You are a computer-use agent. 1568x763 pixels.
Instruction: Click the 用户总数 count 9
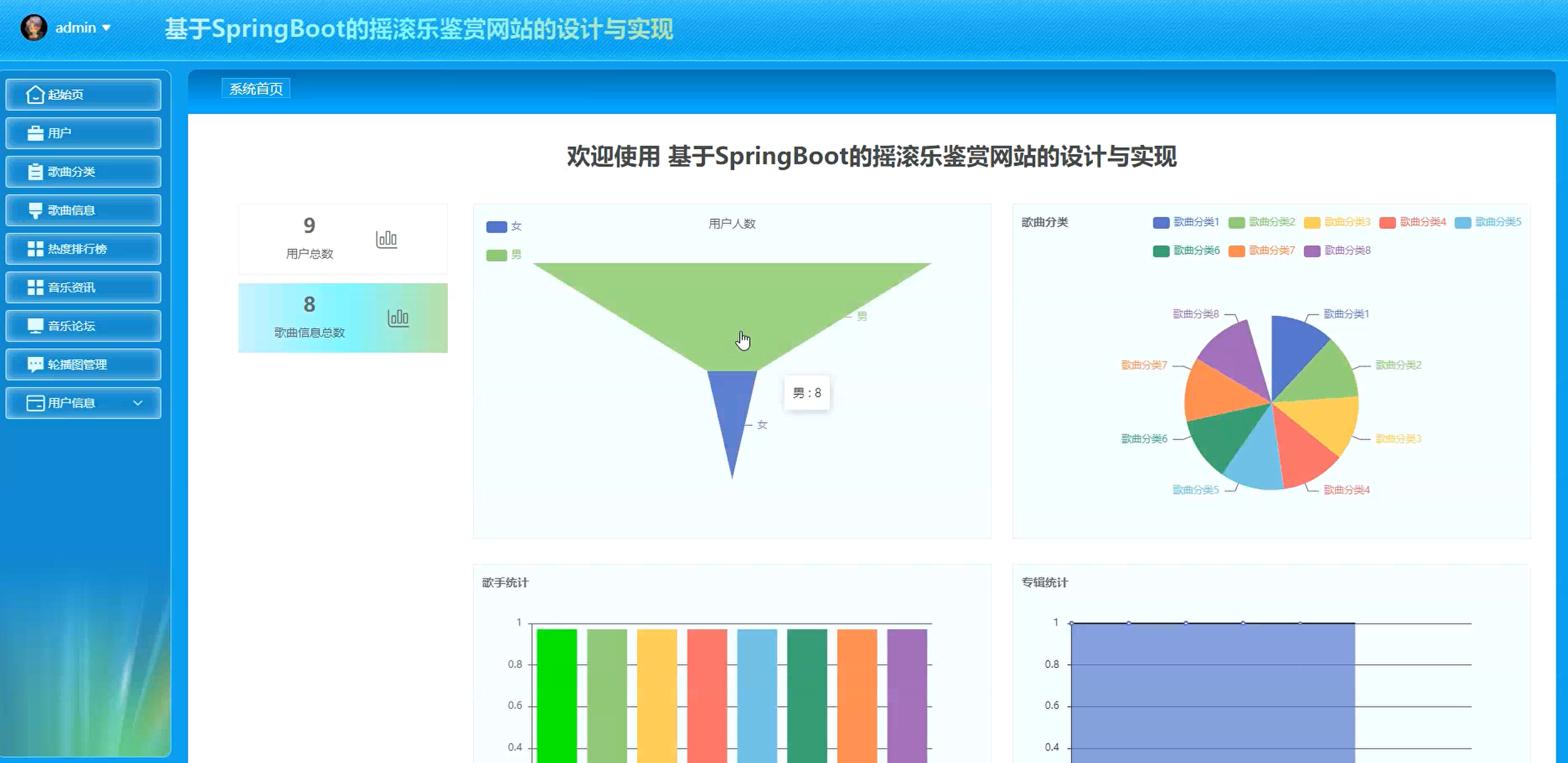(309, 226)
